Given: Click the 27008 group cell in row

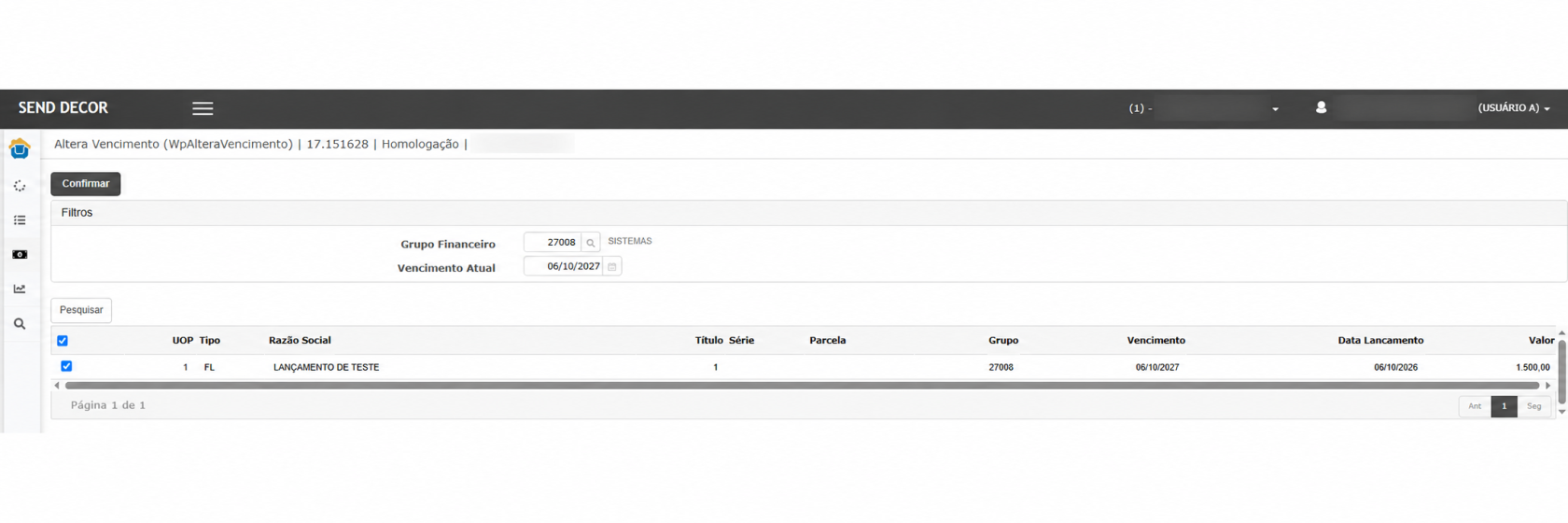Looking at the screenshot, I should click(x=1001, y=368).
